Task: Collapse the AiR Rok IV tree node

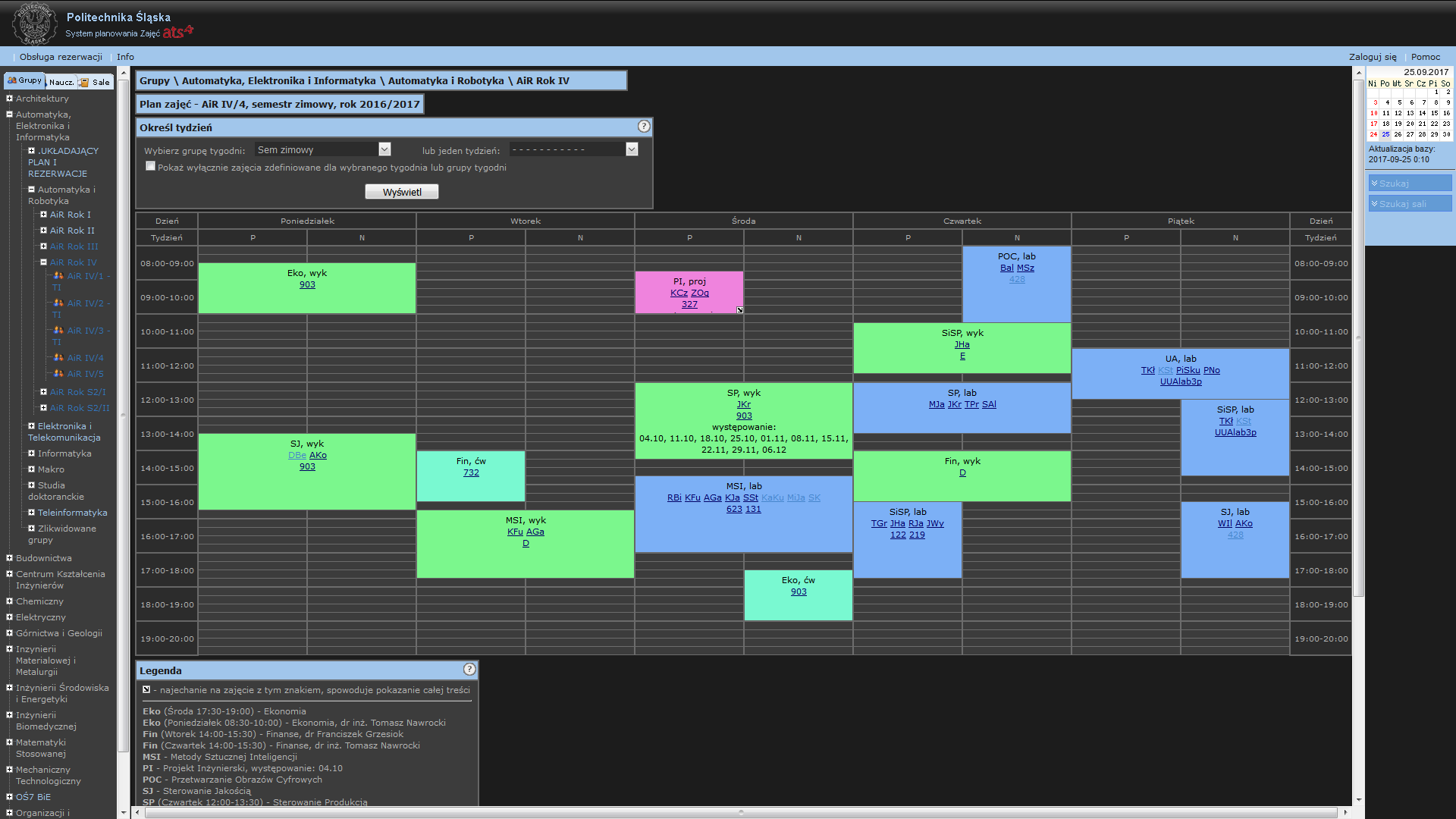Action: click(x=43, y=262)
